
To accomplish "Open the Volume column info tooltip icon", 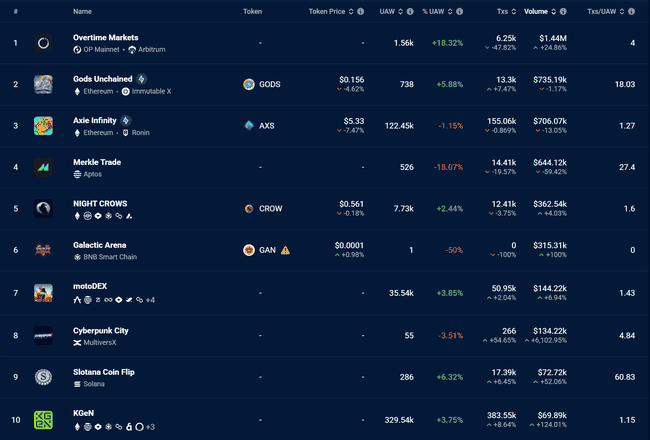I will 563,12.
